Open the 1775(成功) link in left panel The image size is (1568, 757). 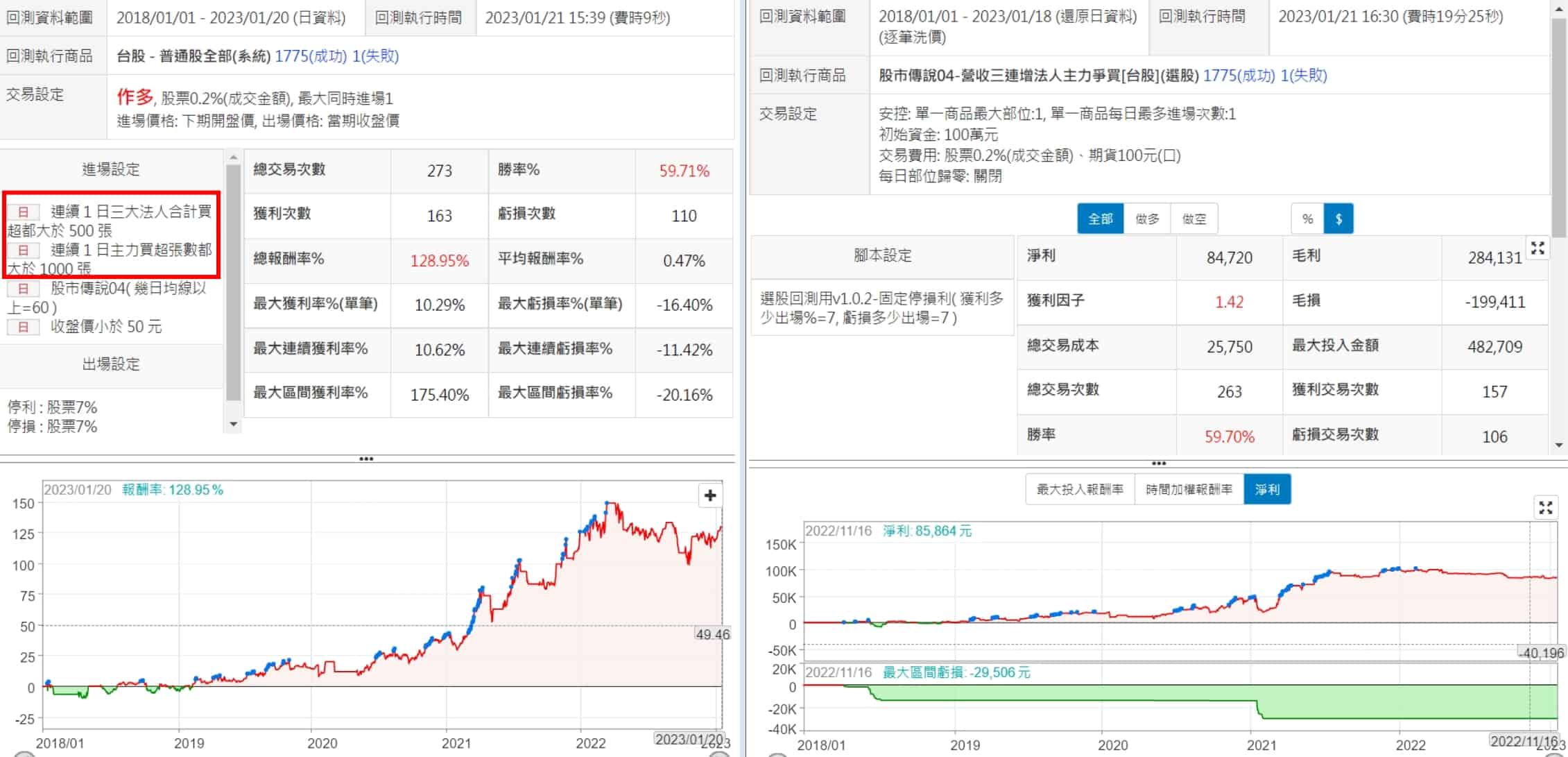[x=311, y=56]
